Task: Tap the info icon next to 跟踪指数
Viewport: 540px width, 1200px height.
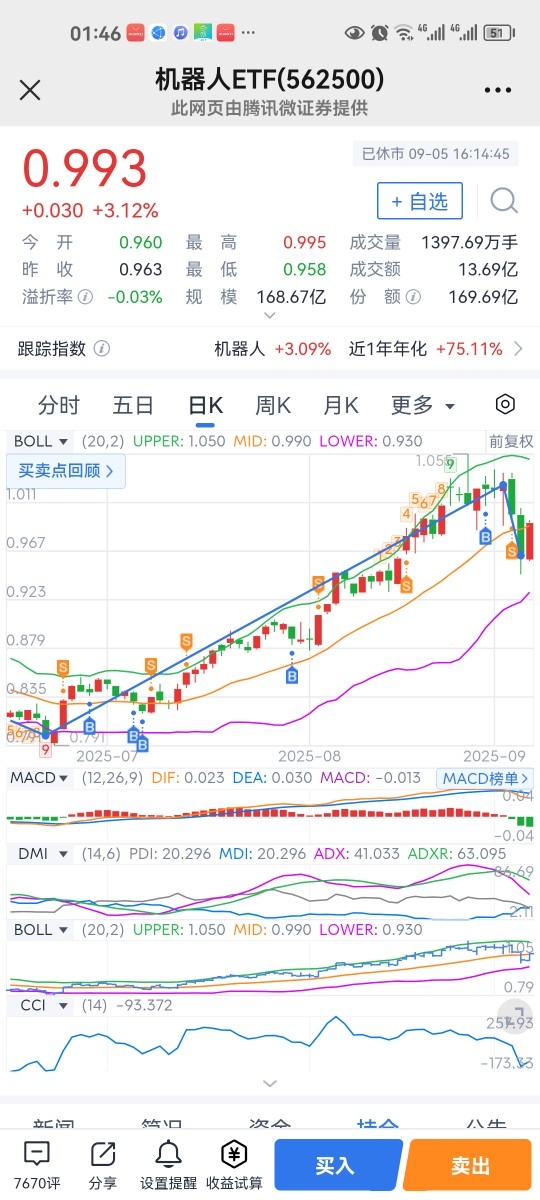Action: click(102, 349)
